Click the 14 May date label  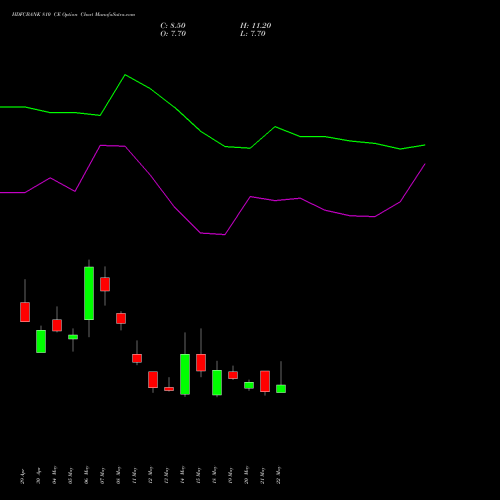pyautogui.click(x=183, y=475)
